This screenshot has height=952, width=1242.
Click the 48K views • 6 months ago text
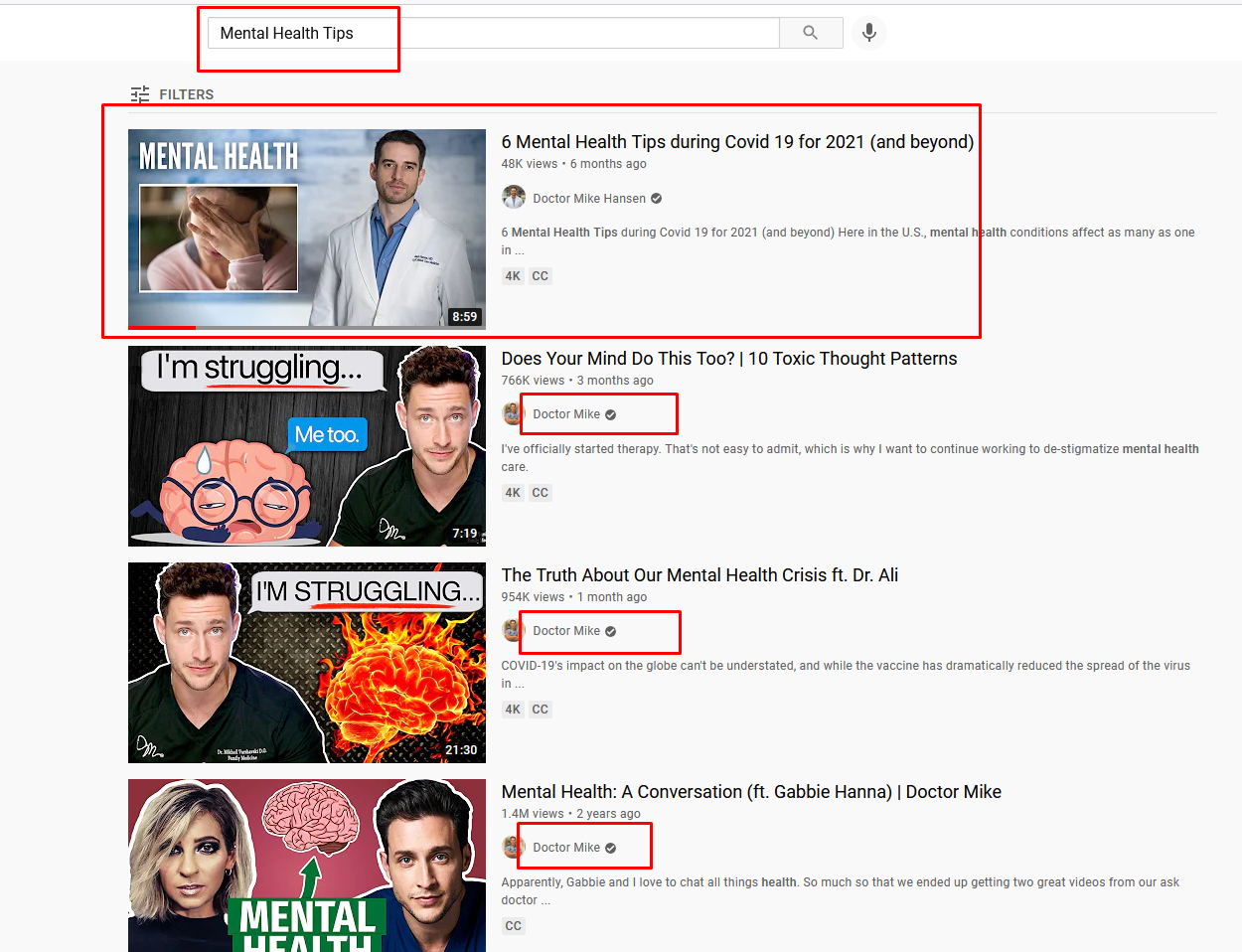point(574,164)
